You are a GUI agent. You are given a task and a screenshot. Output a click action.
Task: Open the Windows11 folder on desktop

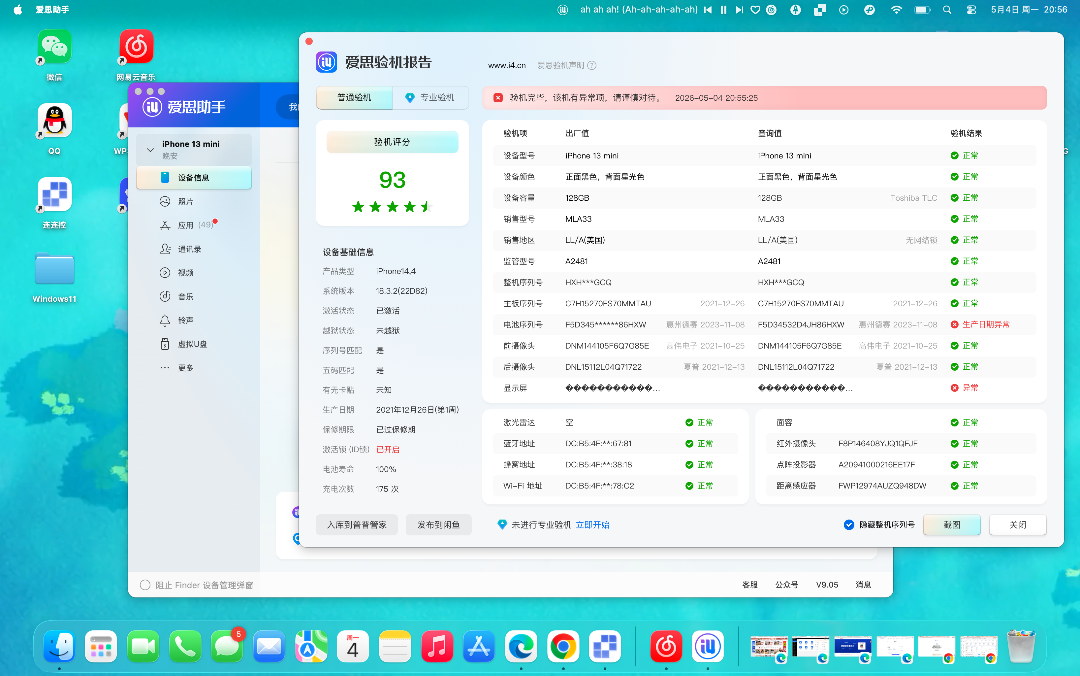click(54, 269)
